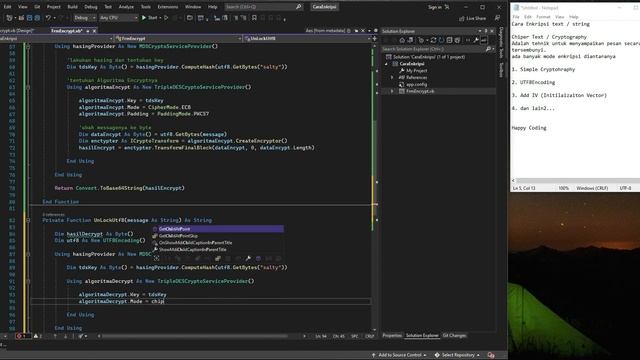
Task: Click the Live Share button label
Action: [476, 18]
